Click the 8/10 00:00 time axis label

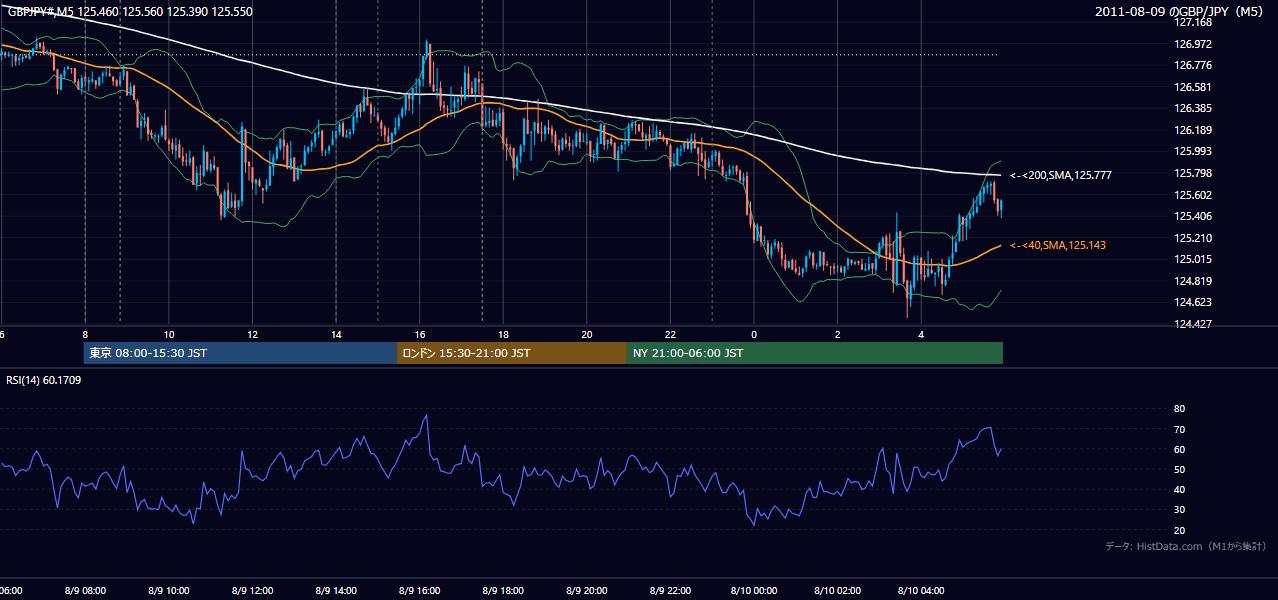[x=754, y=590]
